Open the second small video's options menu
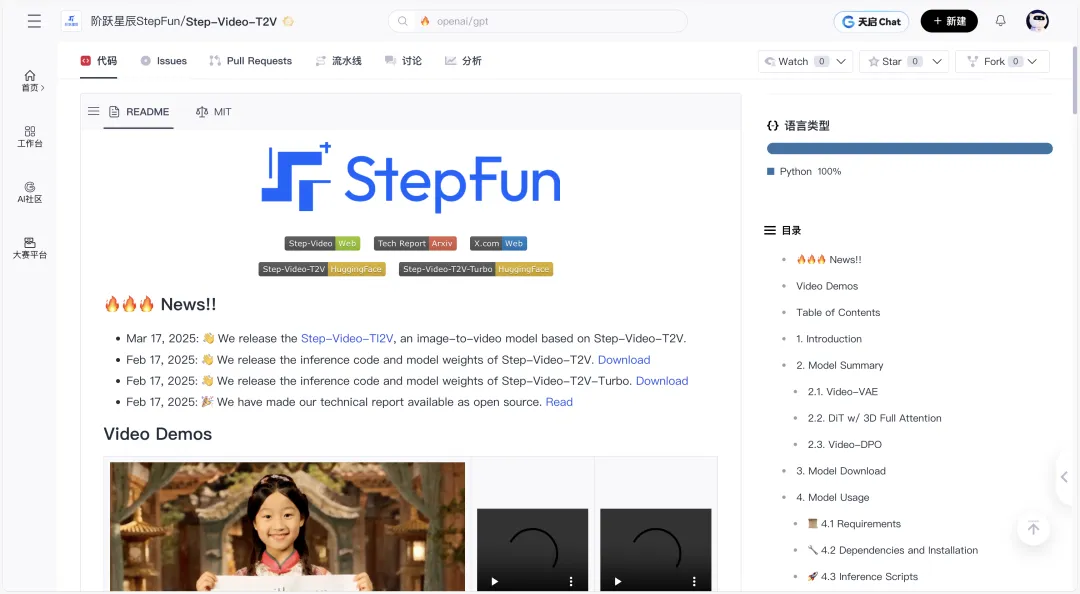Image resolution: width=1080 pixels, height=594 pixels. [694, 581]
